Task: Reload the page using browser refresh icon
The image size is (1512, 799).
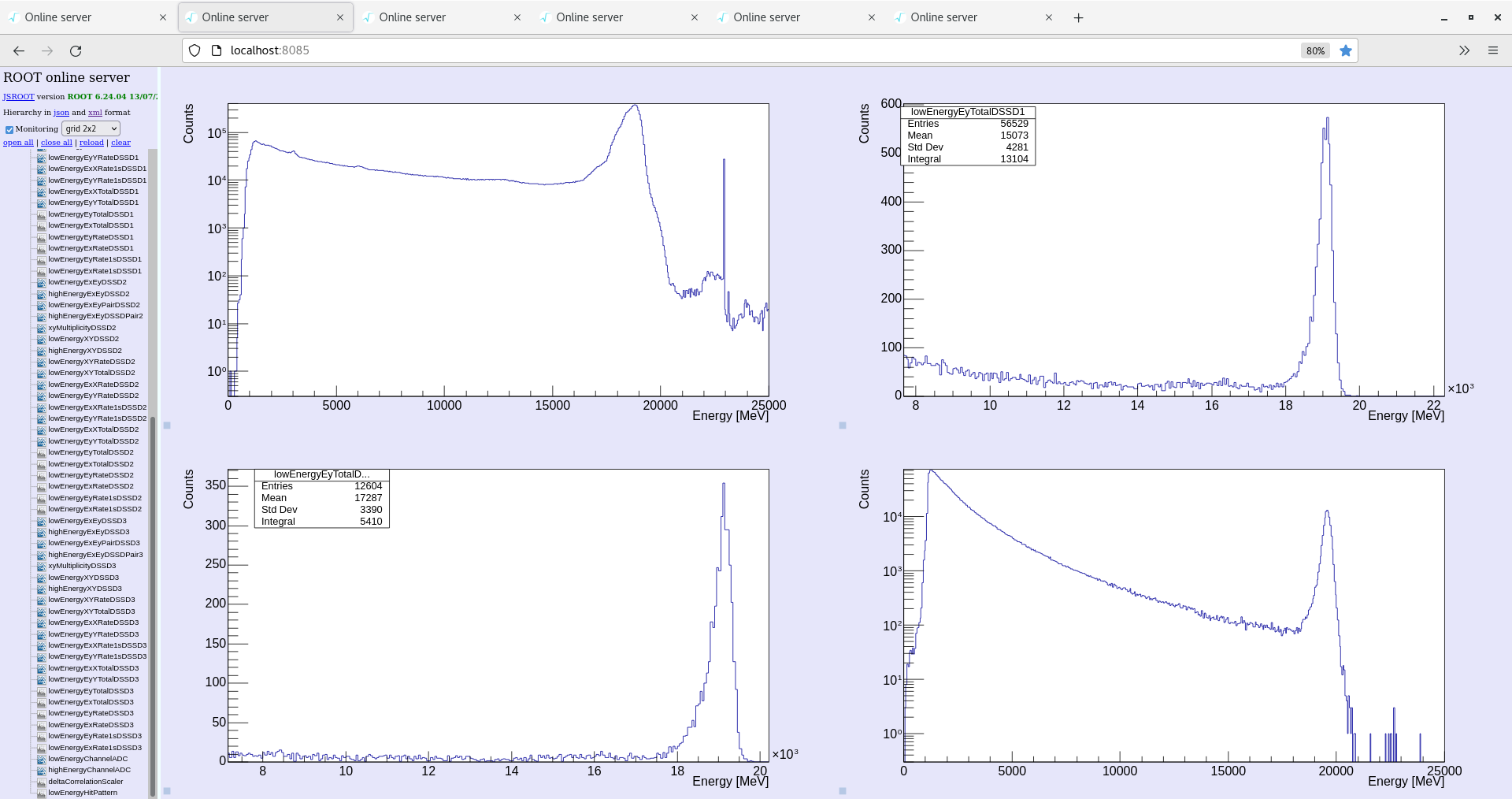Action: (x=76, y=50)
